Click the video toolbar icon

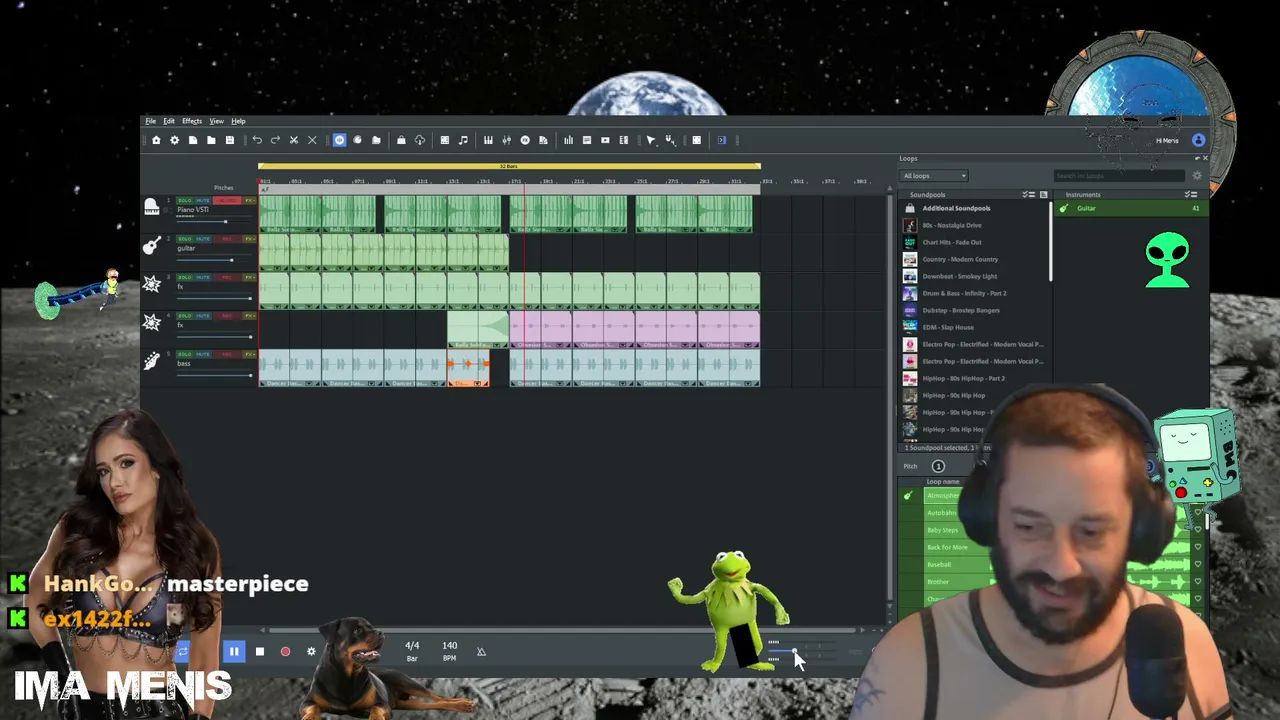605,140
